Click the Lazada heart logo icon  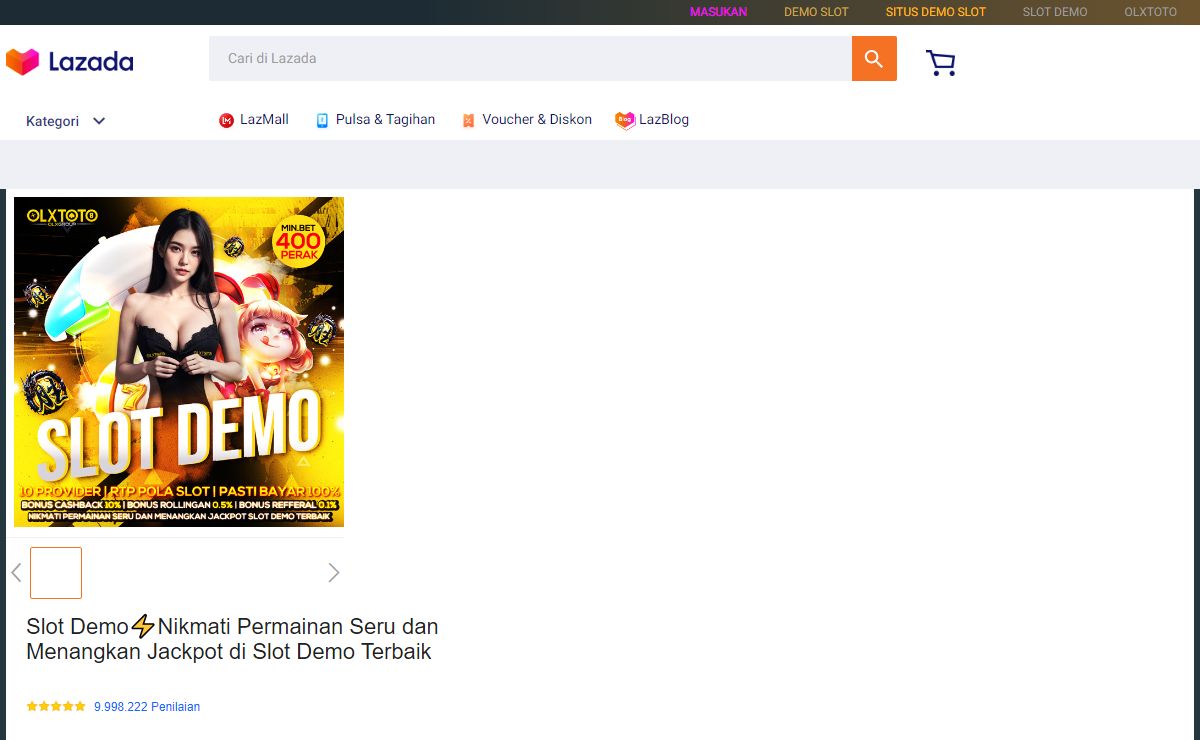22,62
